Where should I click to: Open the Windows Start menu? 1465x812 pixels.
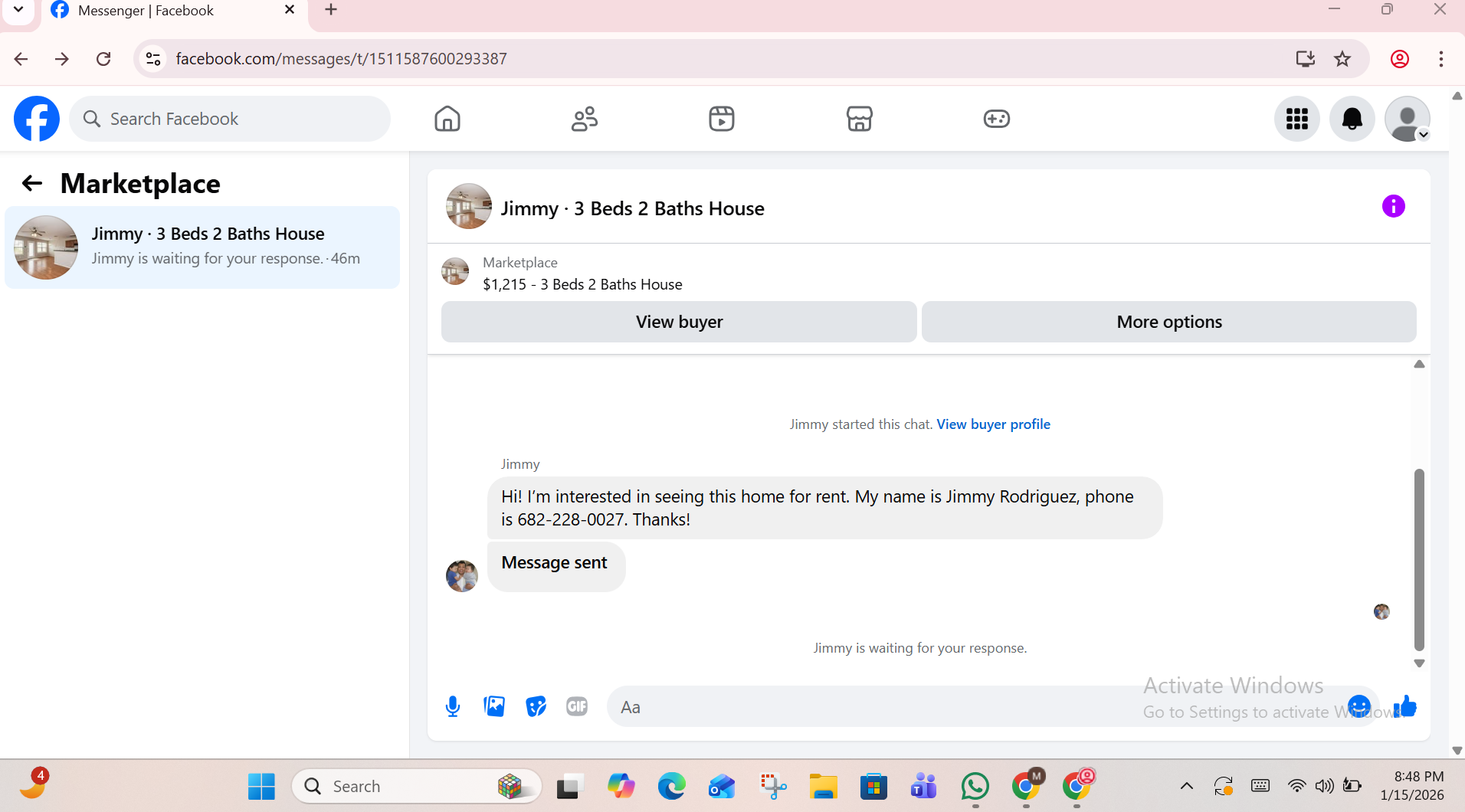pyautogui.click(x=261, y=787)
